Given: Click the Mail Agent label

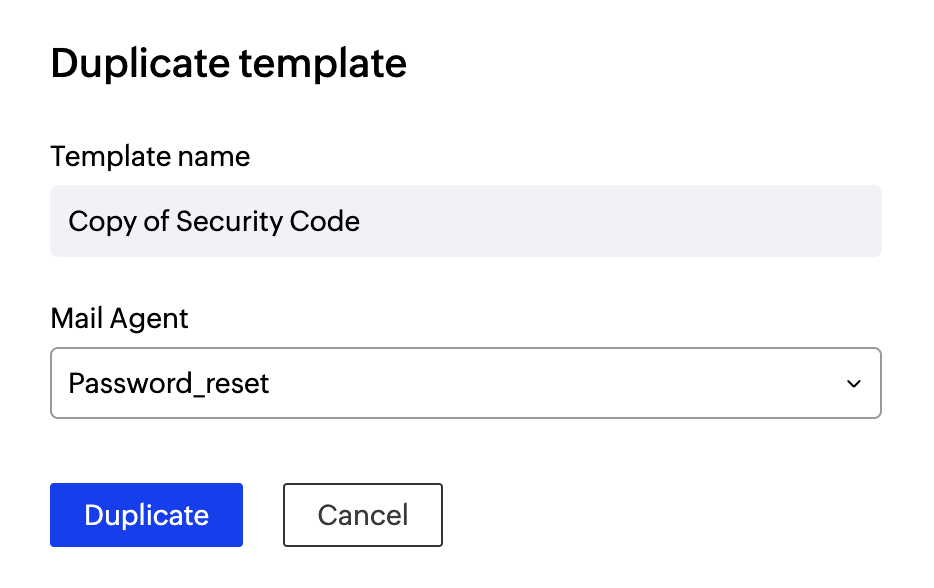Looking at the screenshot, I should click(x=119, y=319).
